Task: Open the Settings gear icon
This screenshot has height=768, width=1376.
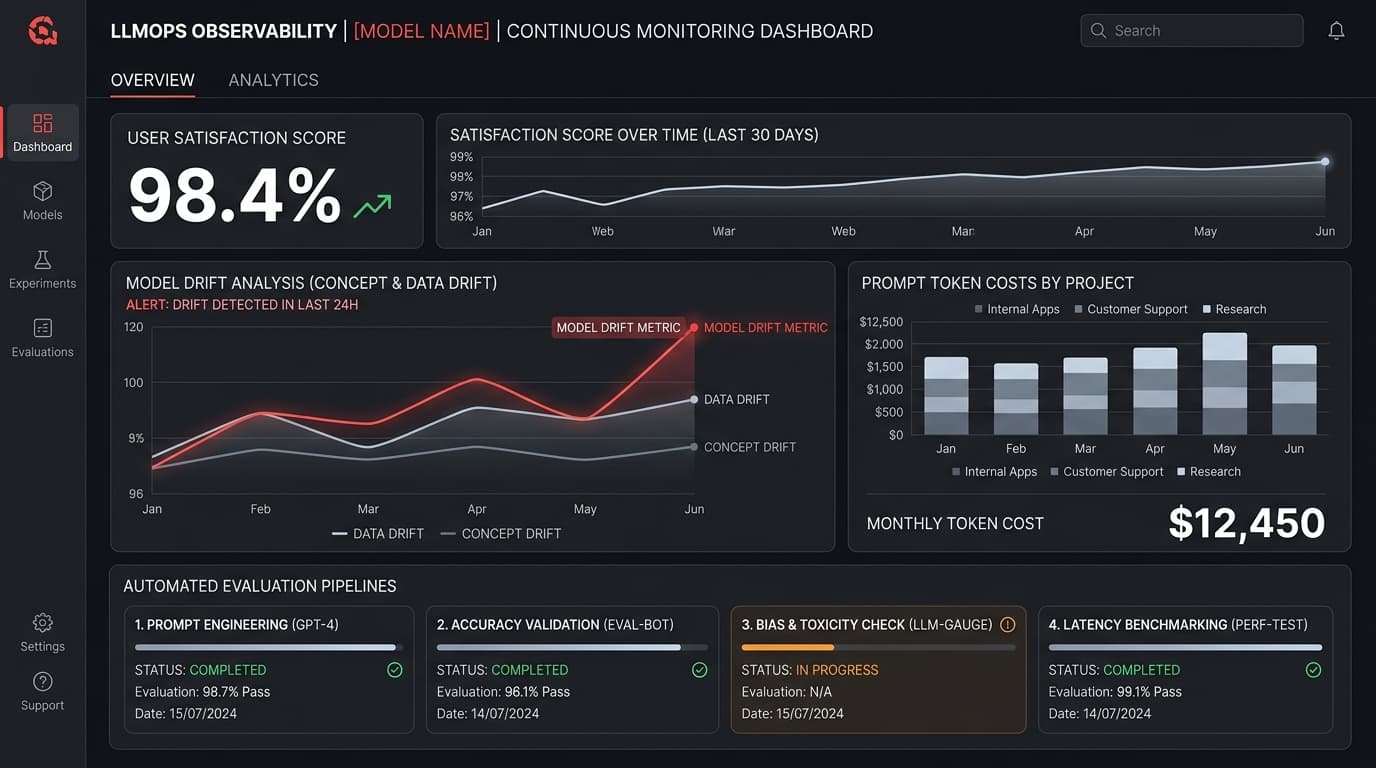Action: tap(43, 623)
